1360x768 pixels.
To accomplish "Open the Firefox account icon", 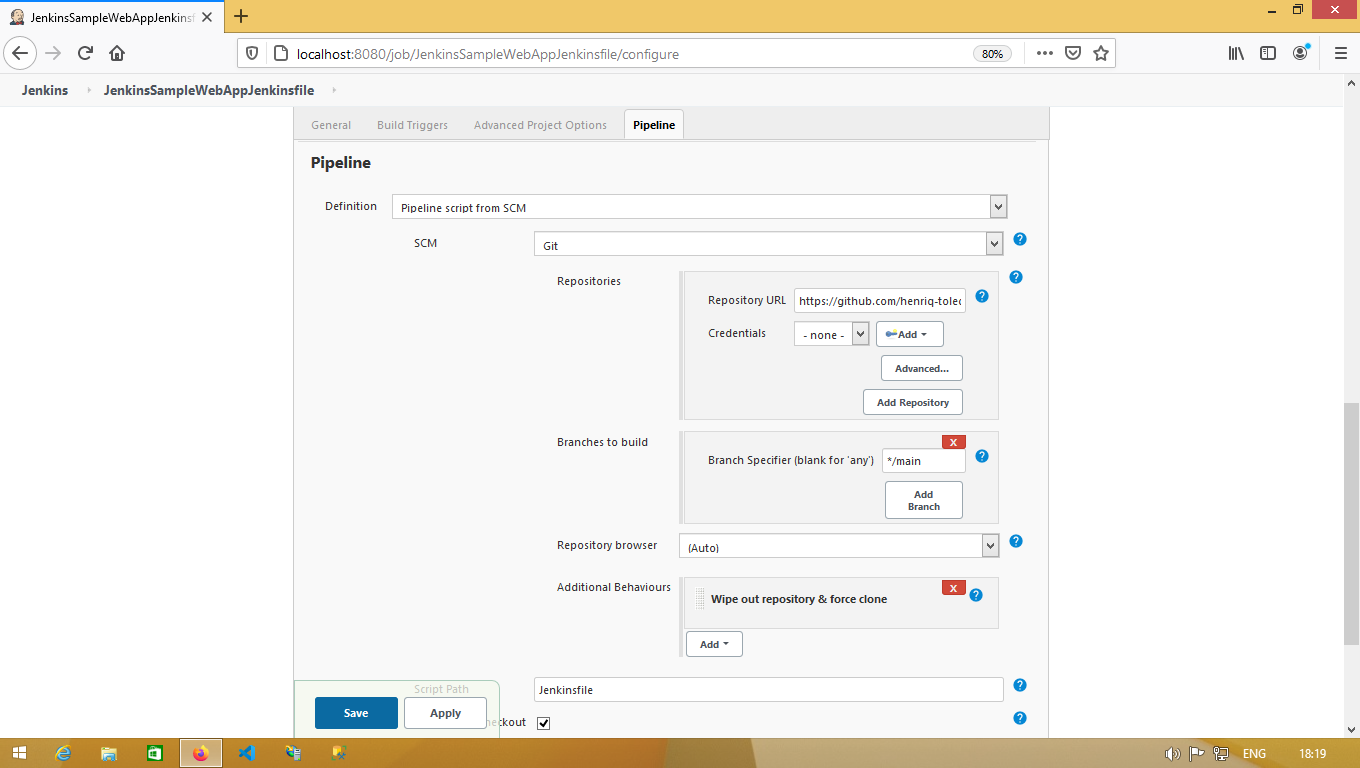I will [1300, 53].
